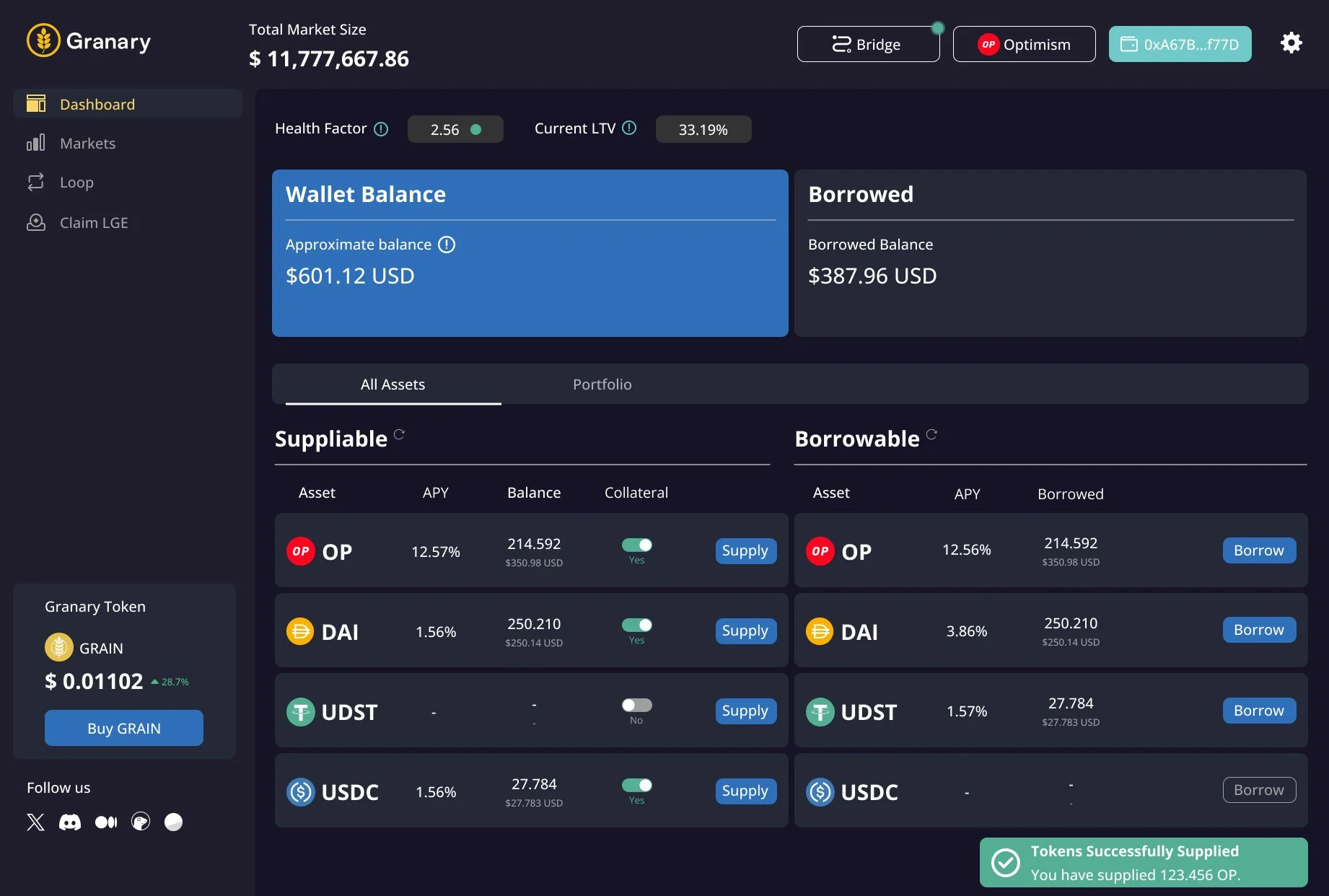Borrow UDST button
The width and height of the screenshot is (1329, 896).
click(1259, 710)
